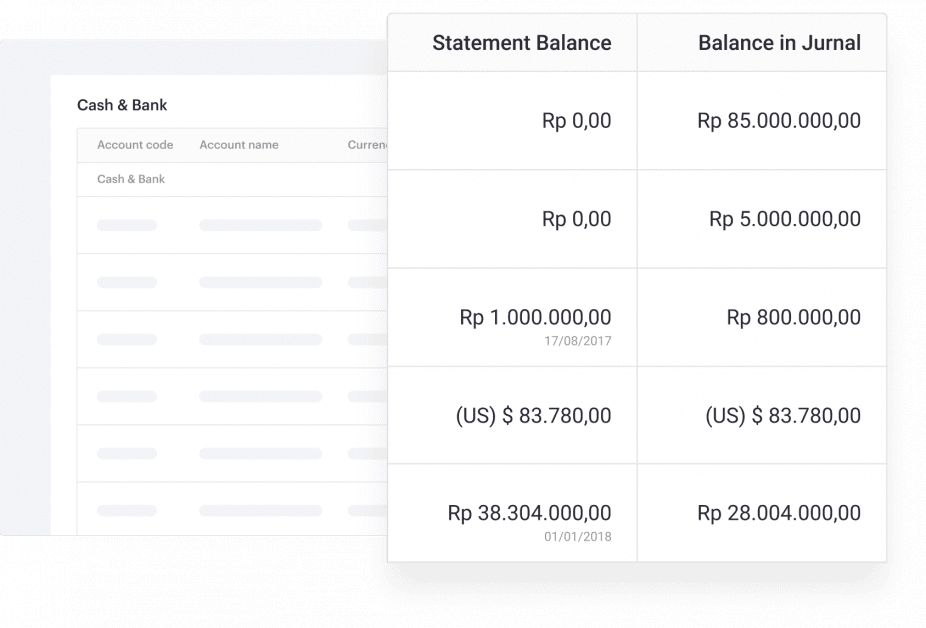
Task: Click the Account code column header
Action: click(x=135, y=145)
